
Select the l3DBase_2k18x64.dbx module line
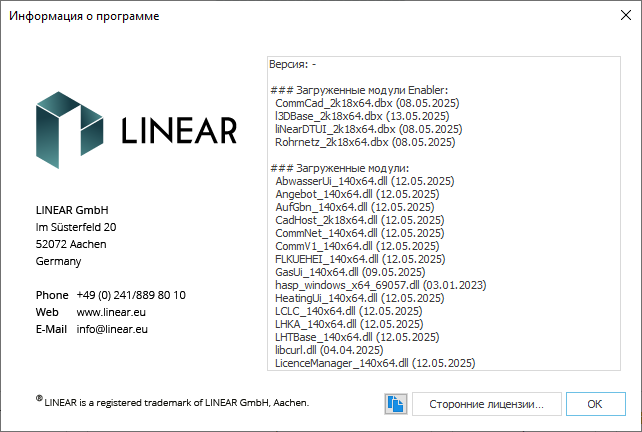click(x=362, y=116)
